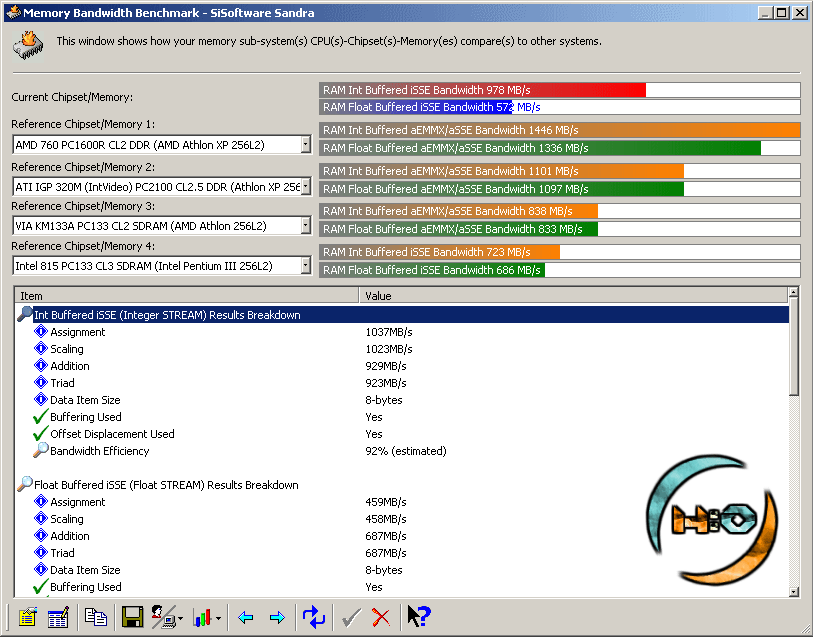Click magnifier icon beside Float Buffered iSSE breakdown

(x=25, y=484)
